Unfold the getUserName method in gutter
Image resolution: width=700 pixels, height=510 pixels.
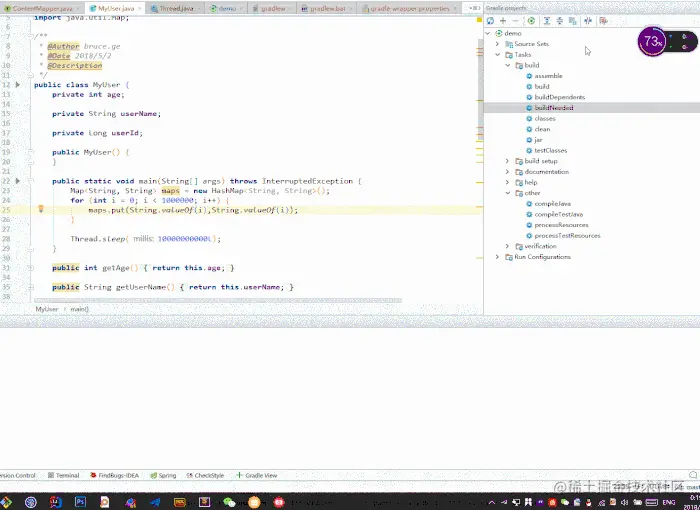(31, 287)
